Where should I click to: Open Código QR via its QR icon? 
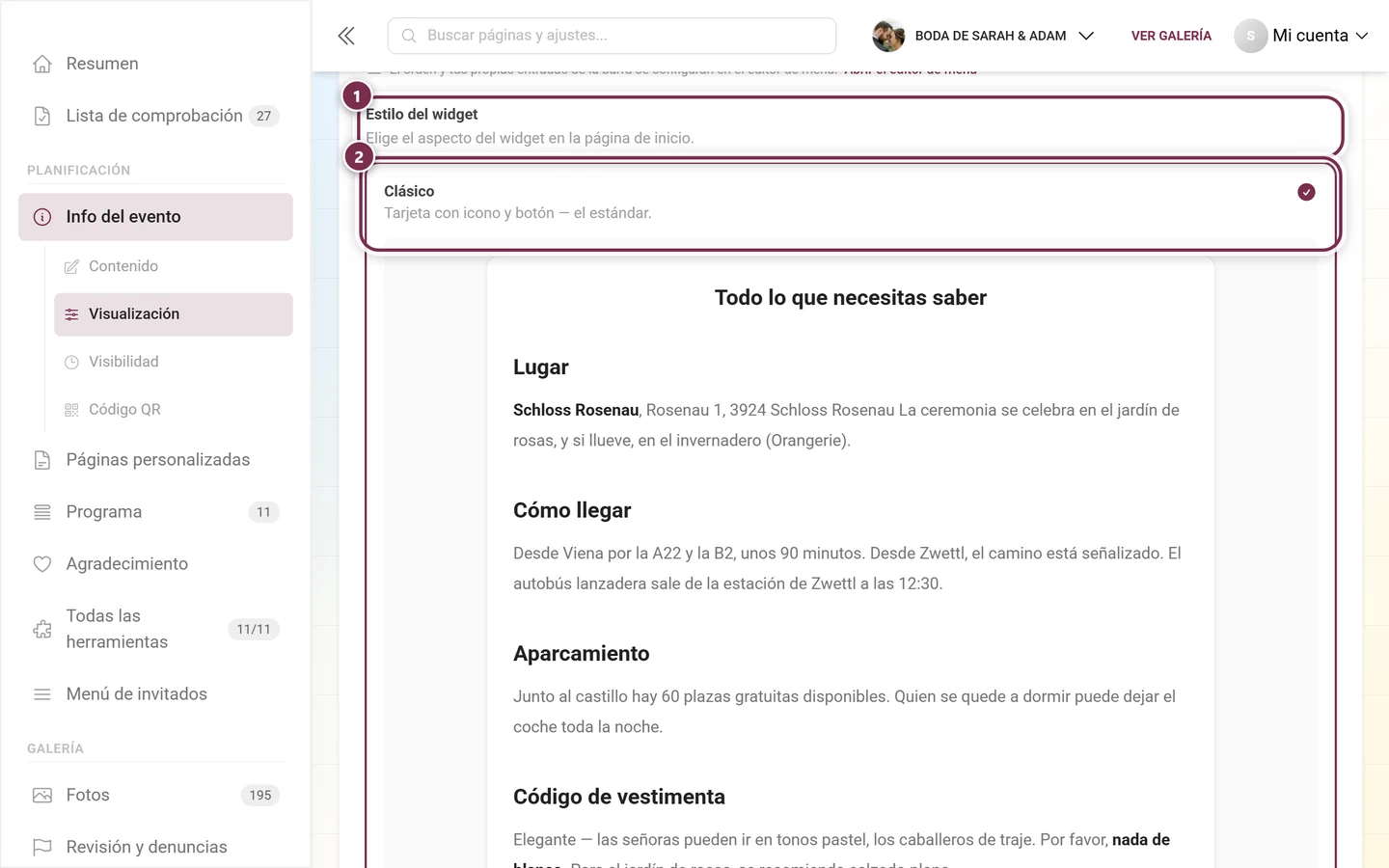click(71, 410)
